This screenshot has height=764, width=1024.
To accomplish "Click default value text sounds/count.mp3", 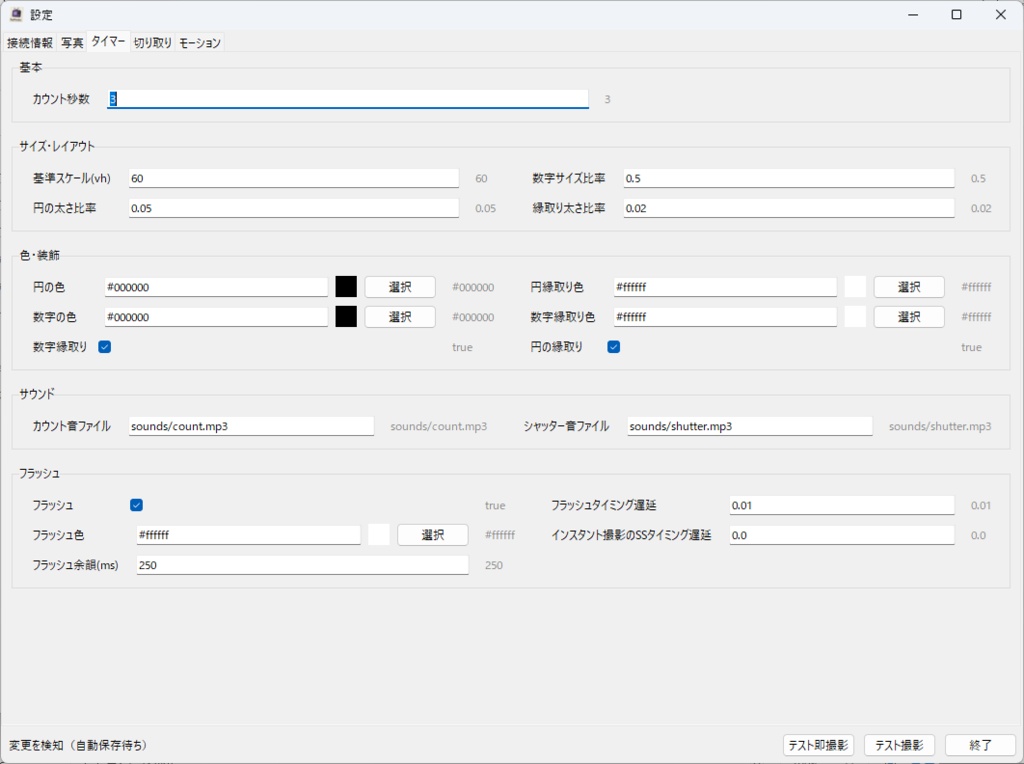I will coord(439,426).
